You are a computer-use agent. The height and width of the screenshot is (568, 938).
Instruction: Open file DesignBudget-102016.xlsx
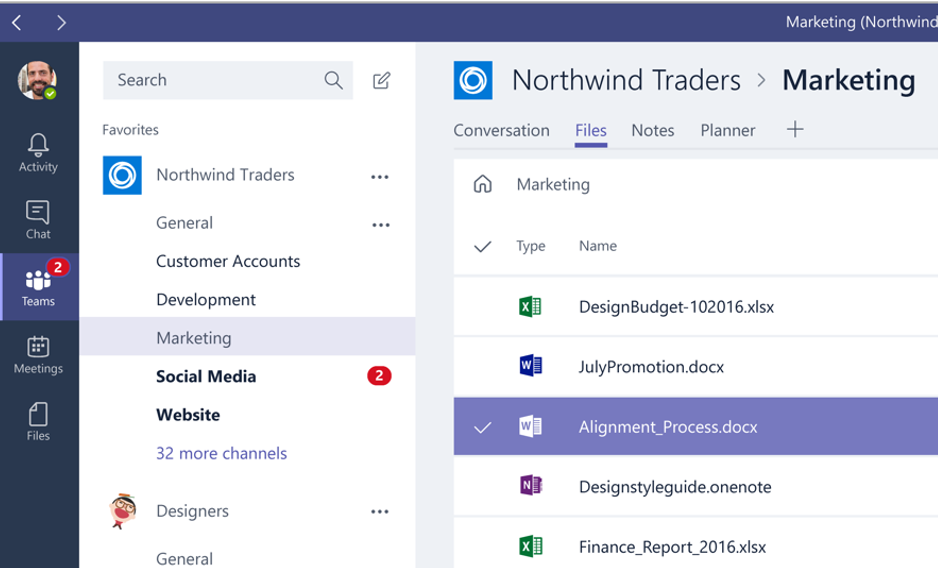coord(676,307)
